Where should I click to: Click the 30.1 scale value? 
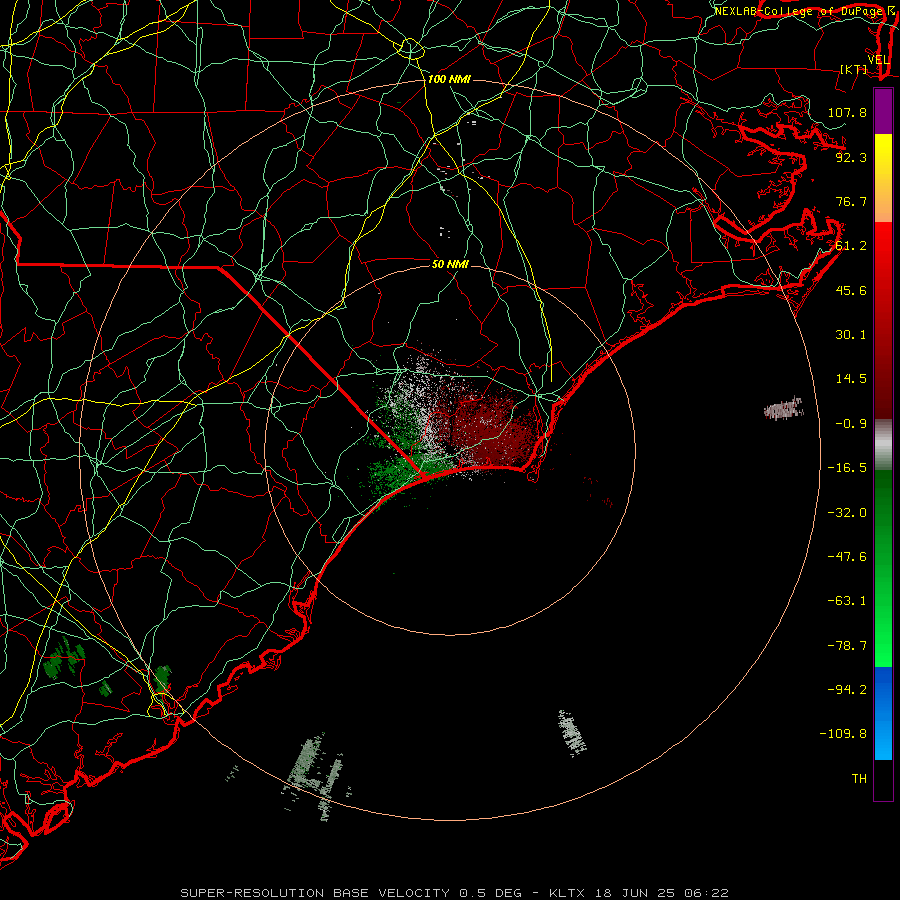tap(851, 335)
